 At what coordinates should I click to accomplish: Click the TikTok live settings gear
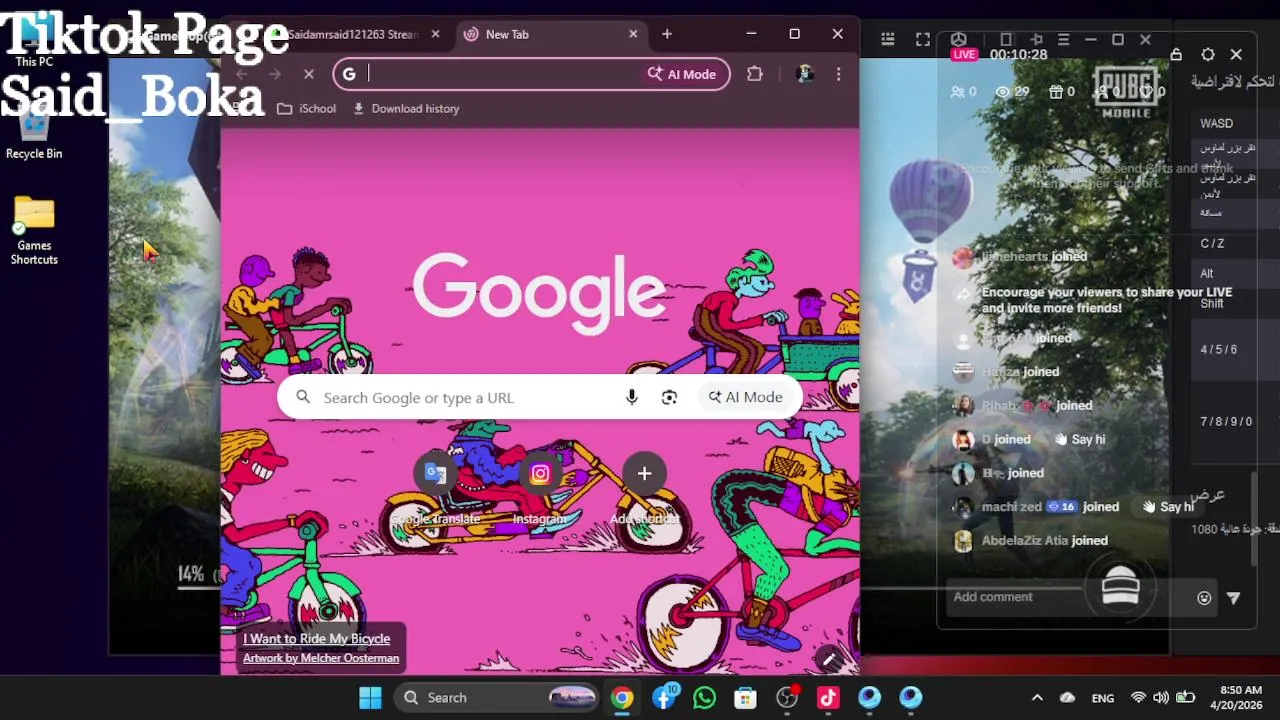(1208, 55)
